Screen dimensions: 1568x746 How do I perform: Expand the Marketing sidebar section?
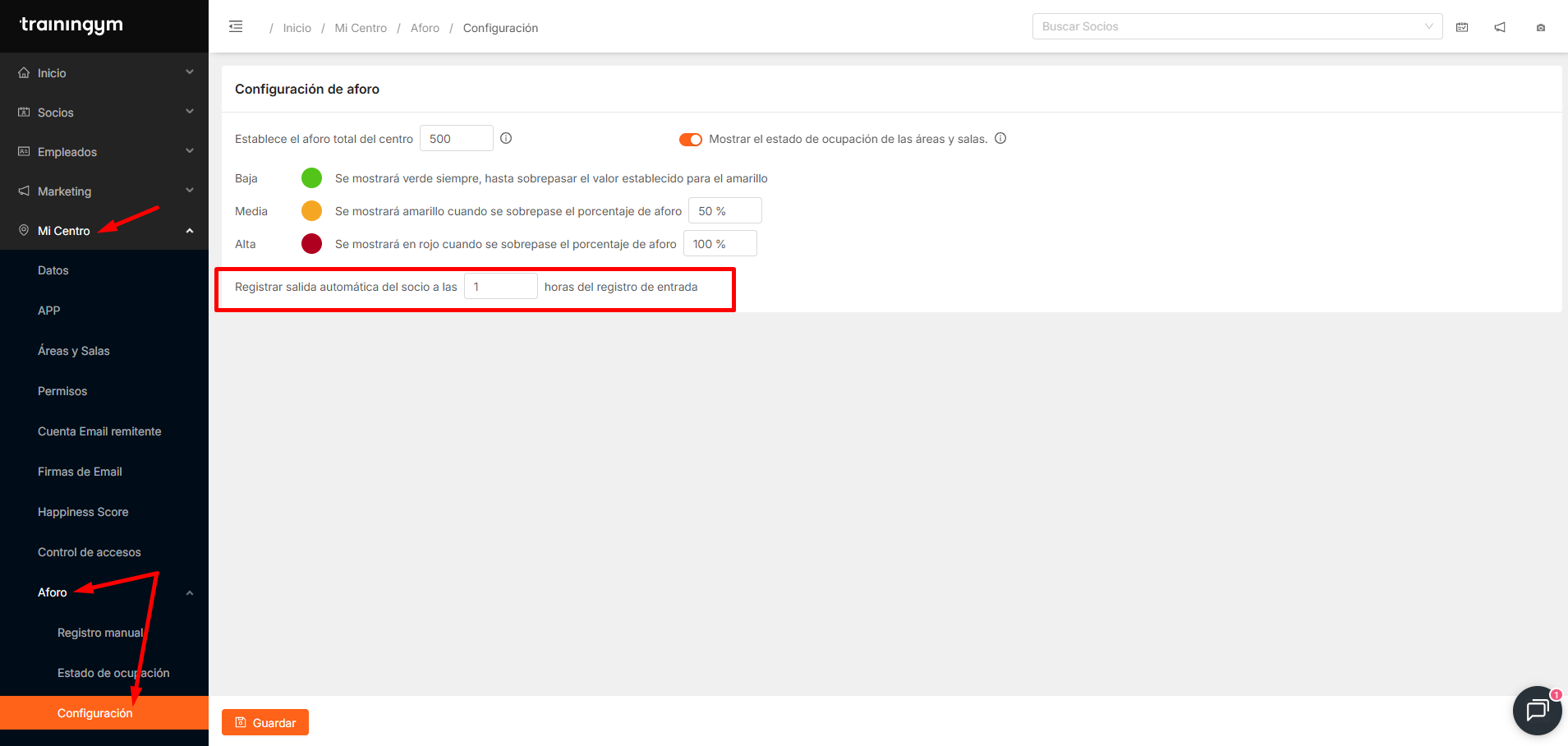click(x=103, y=191)
